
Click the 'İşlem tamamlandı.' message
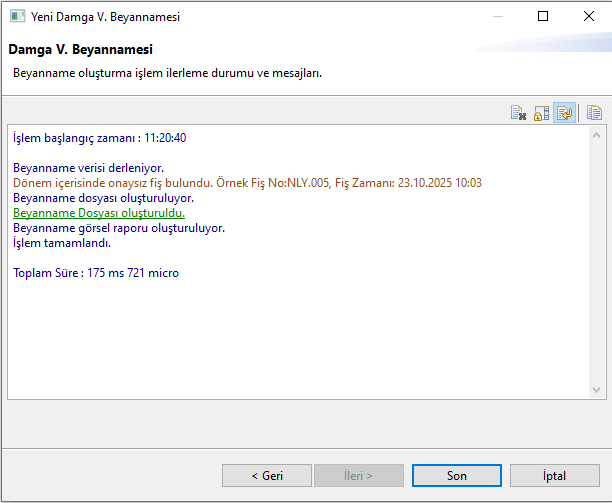62,243
